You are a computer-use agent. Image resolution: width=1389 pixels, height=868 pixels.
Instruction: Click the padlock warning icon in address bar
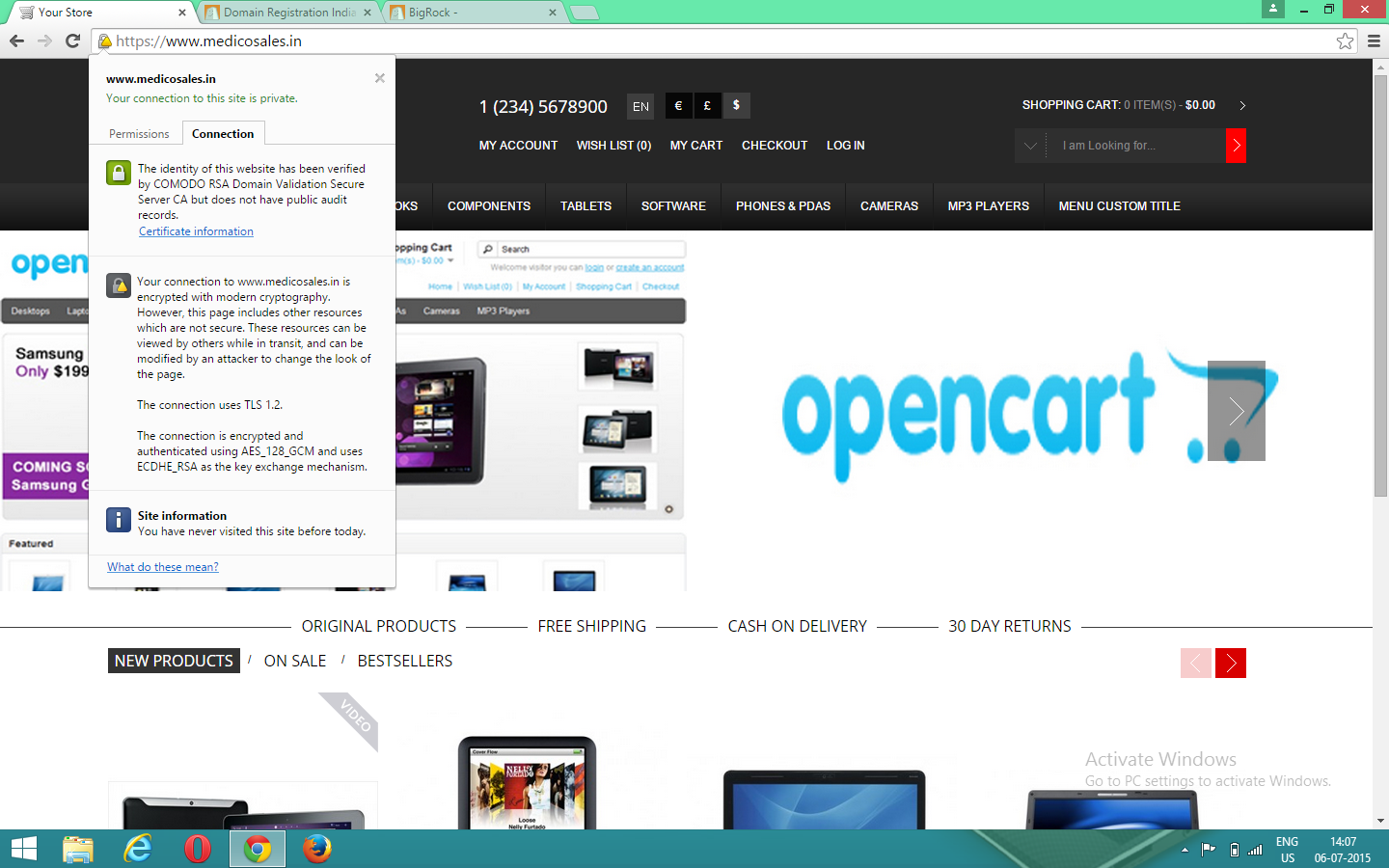click(104, 41)
